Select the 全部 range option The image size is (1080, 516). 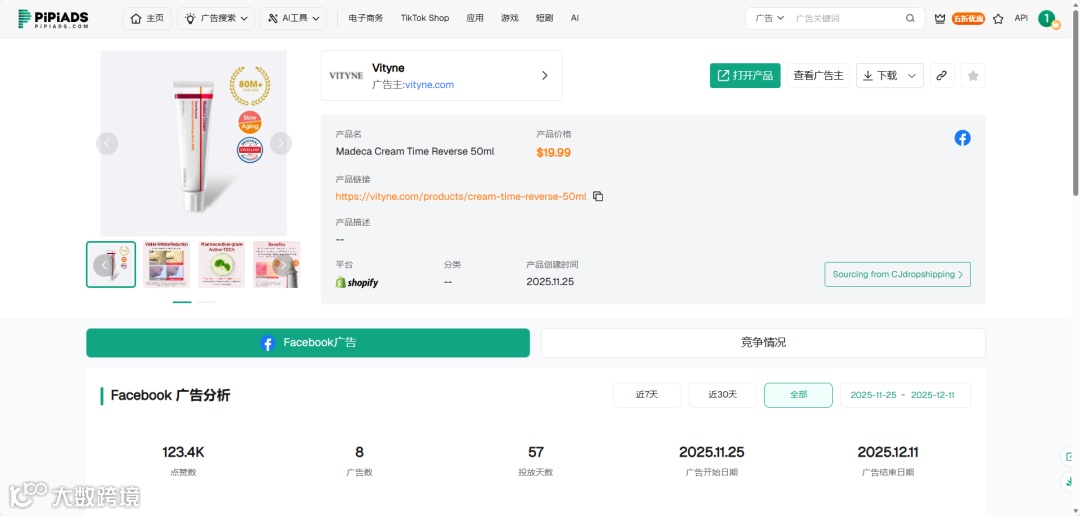(798, 395)
